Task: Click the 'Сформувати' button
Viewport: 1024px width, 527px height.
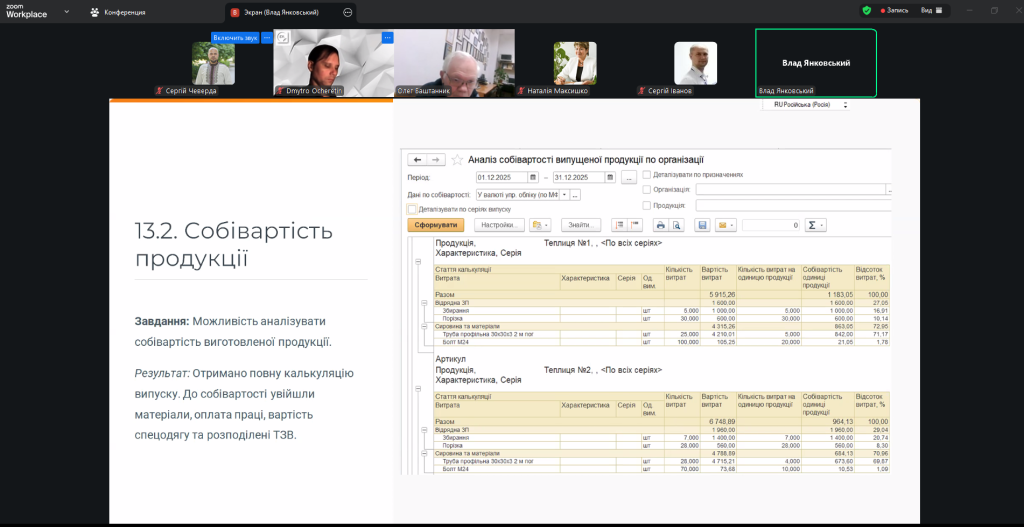Action: (x=435, y=225)
